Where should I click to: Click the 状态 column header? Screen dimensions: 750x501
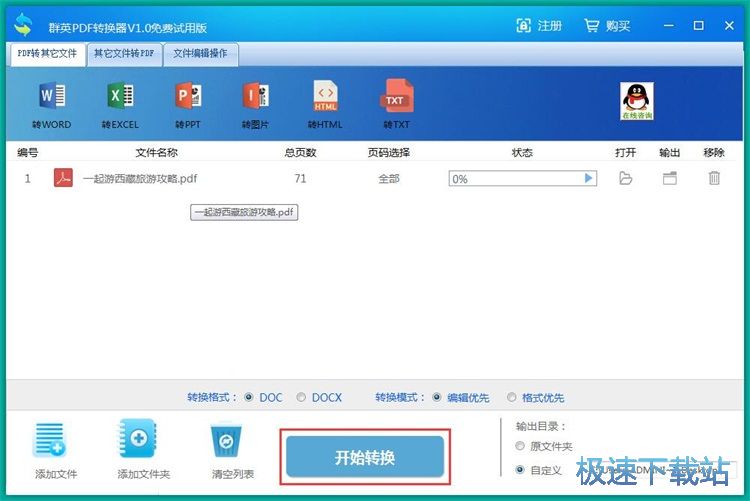[522, 153]
